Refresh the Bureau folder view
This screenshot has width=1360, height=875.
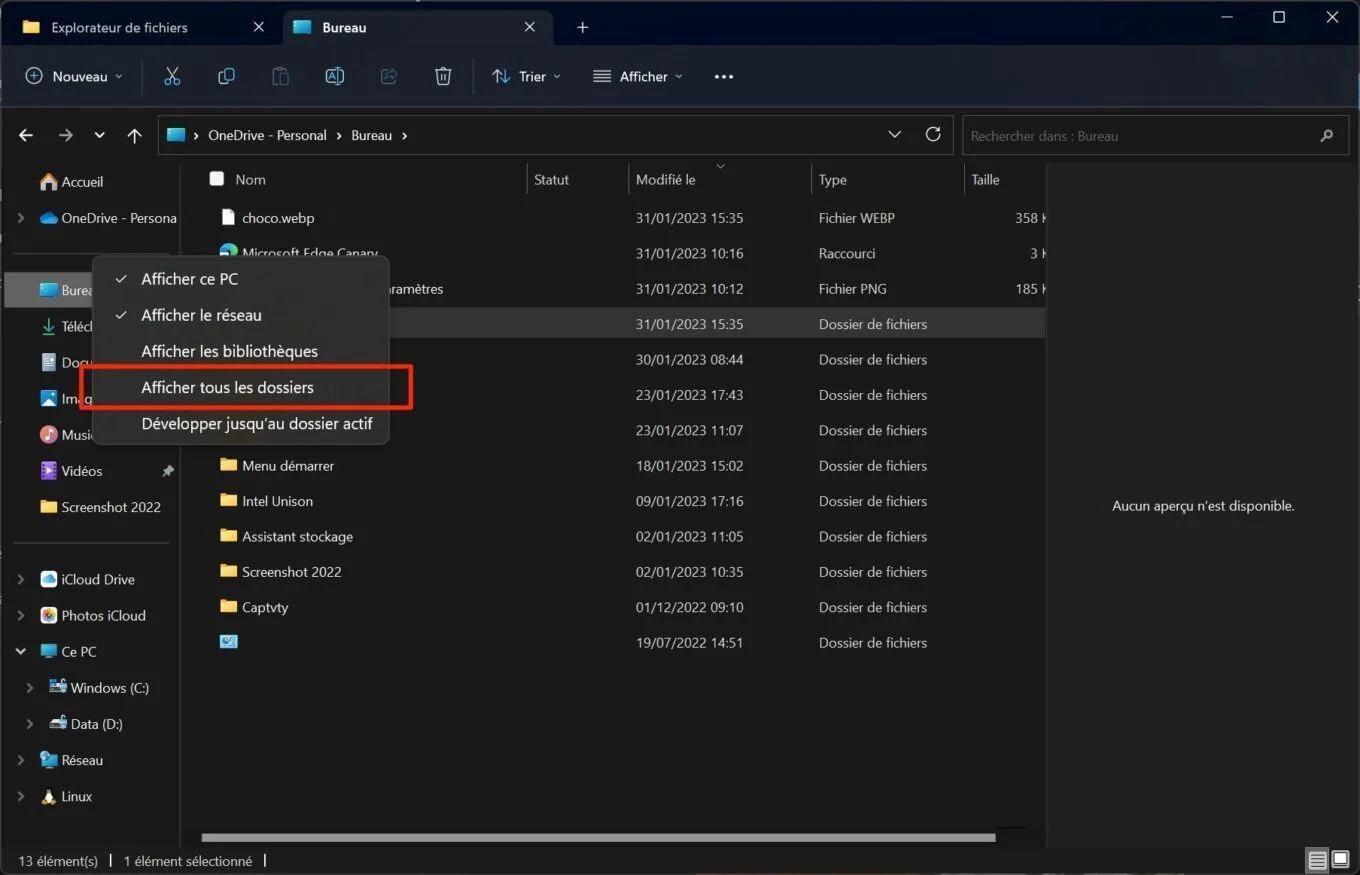coord(933,135)
